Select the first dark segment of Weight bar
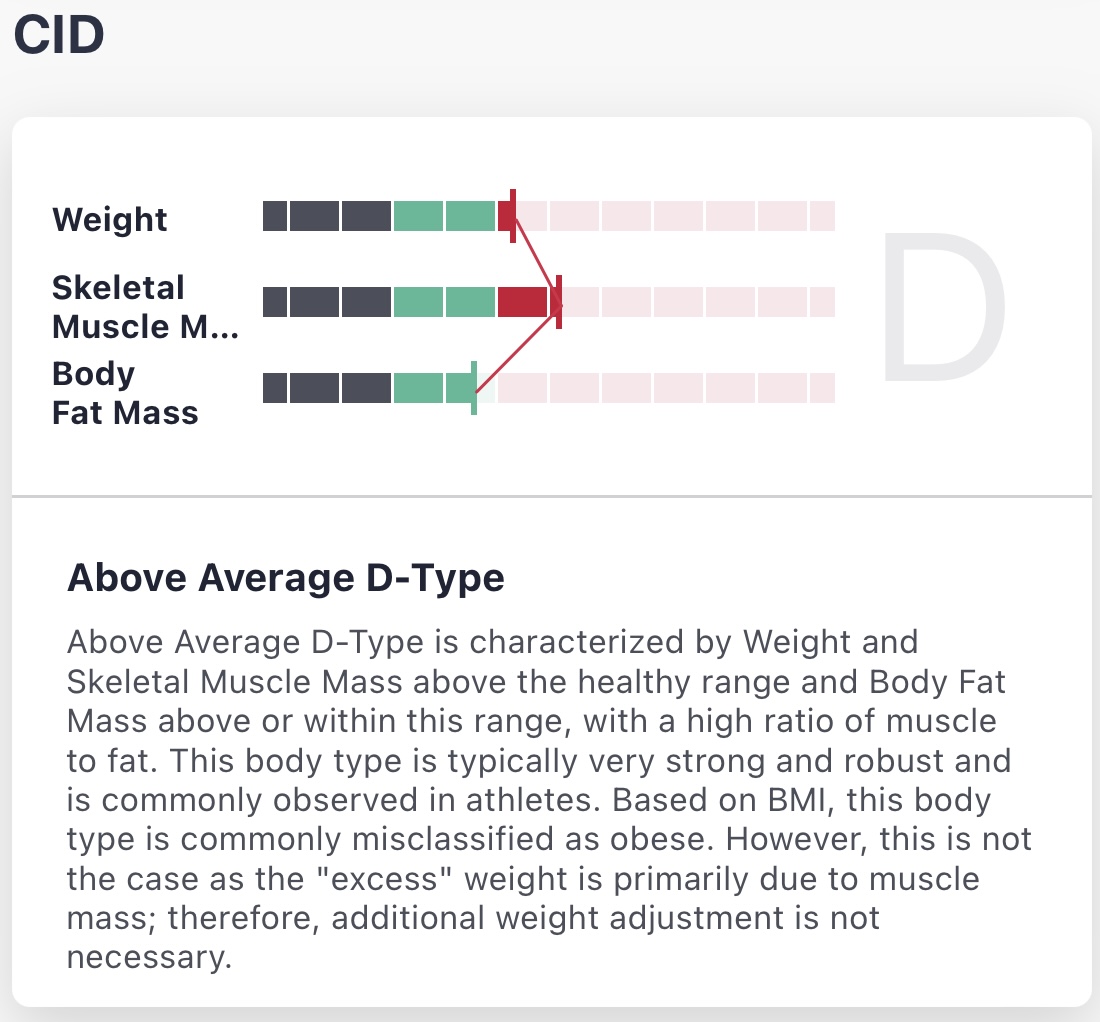Image resolution: width=1100 pixels, height=1022 pixels. [275, 216]
